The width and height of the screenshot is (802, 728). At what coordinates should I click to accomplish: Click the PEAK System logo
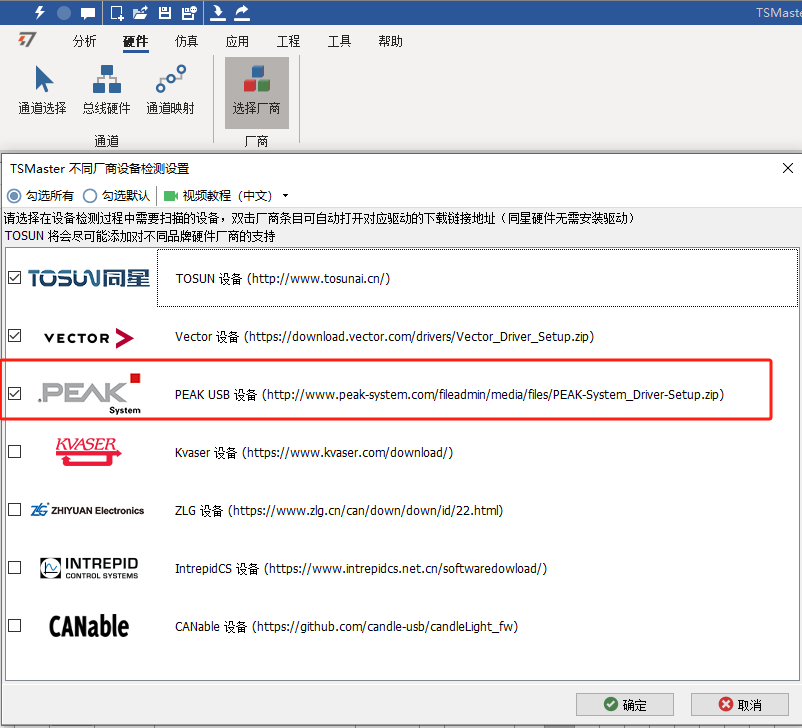(90, 394)
